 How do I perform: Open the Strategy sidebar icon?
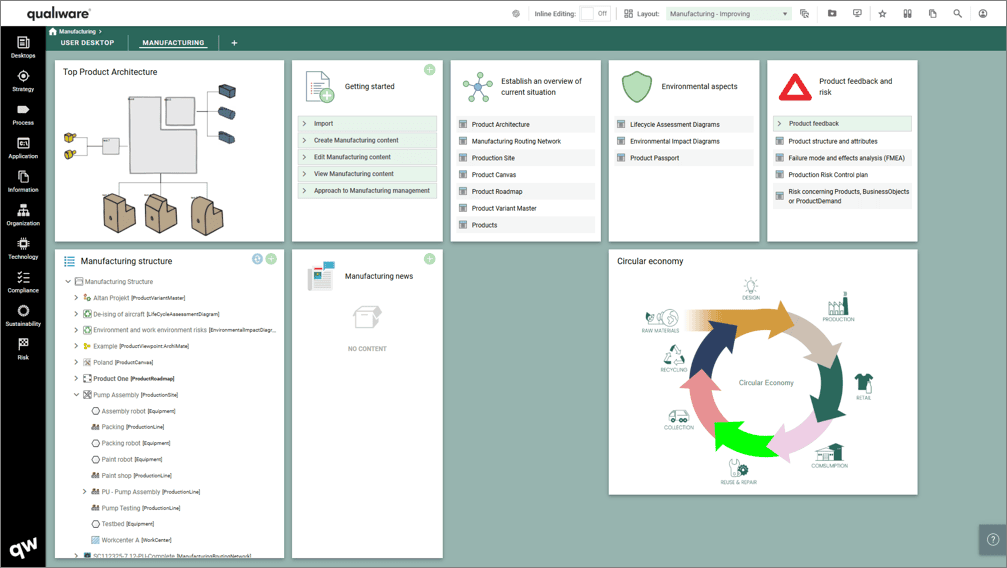[x=23, y=80]
